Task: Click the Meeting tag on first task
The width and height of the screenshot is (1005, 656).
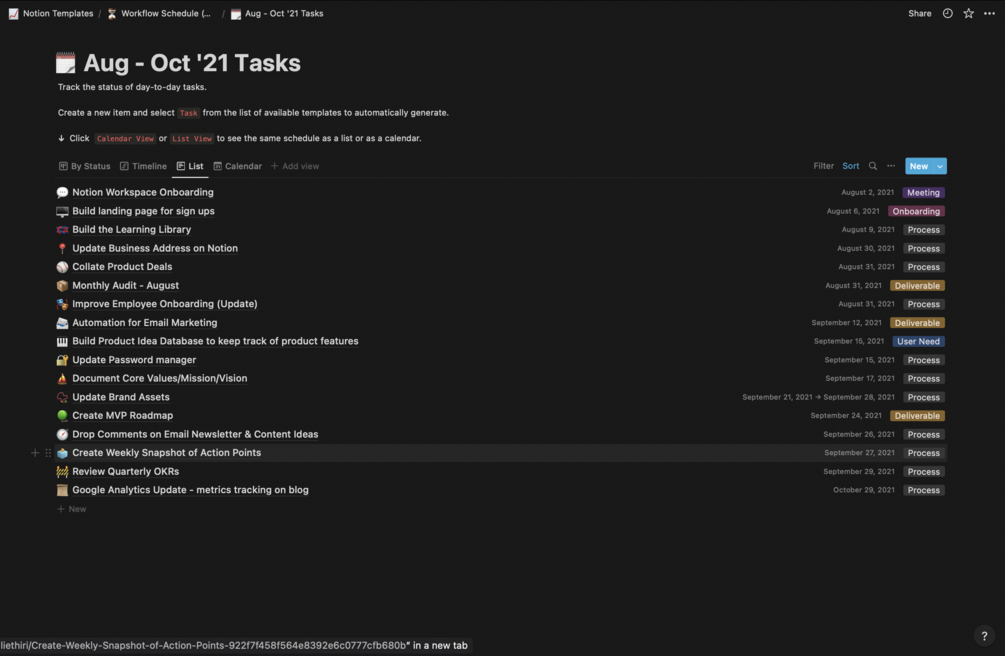Action: 923,193
